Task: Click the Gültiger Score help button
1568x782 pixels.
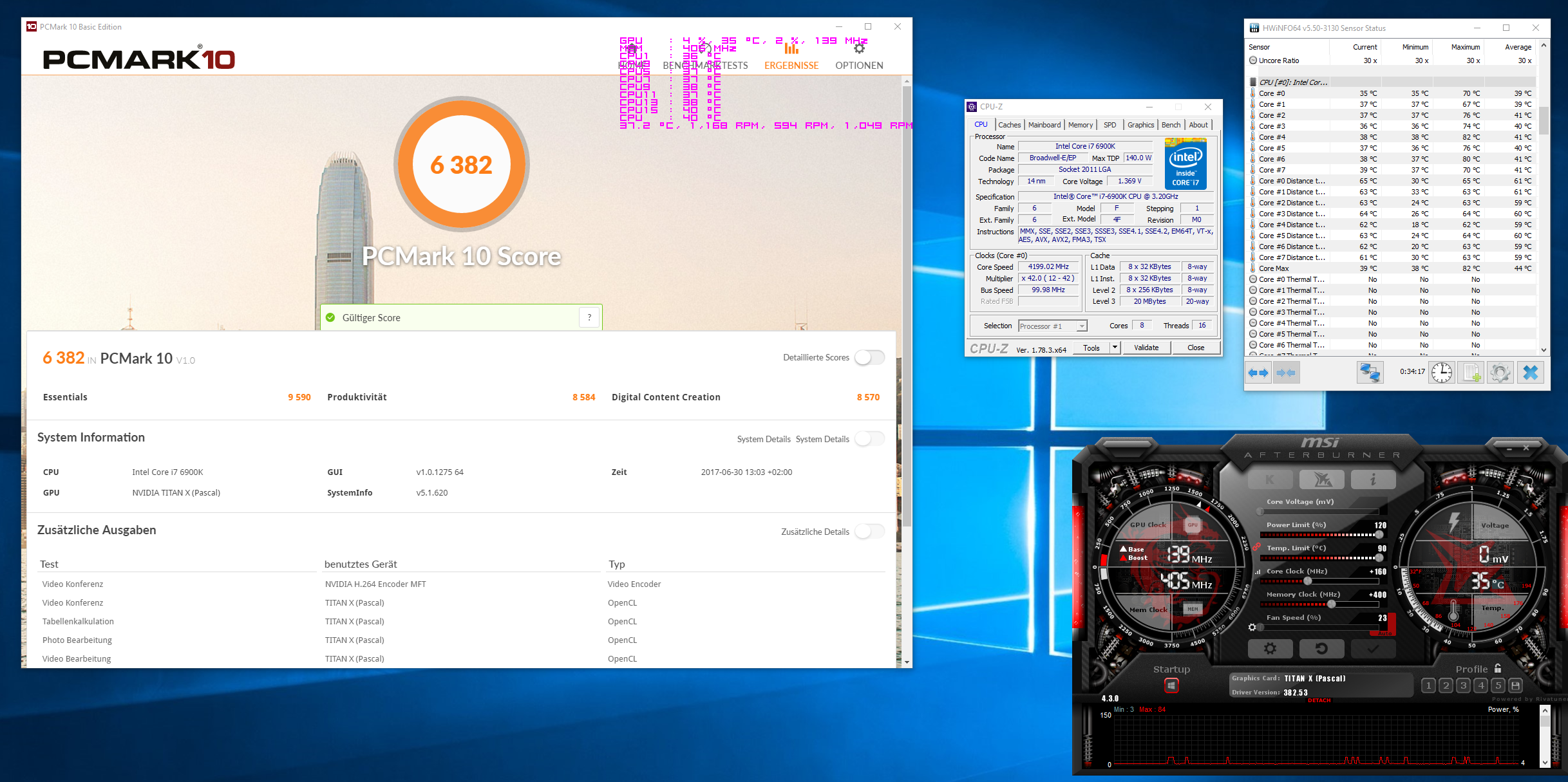Action: coord(589,317)
